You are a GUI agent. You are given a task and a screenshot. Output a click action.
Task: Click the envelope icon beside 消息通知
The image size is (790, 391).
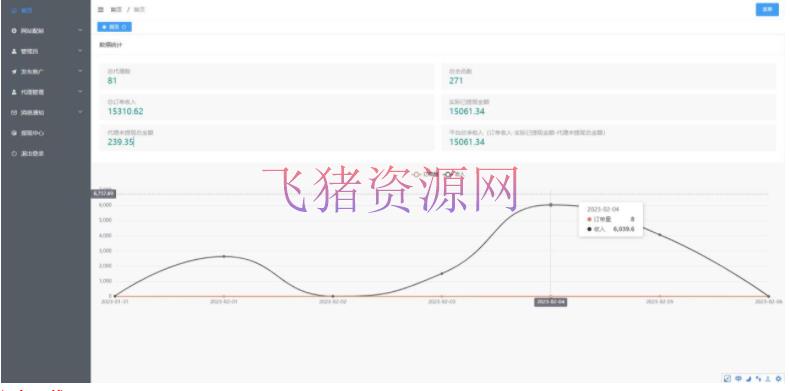tap(14, 113)
